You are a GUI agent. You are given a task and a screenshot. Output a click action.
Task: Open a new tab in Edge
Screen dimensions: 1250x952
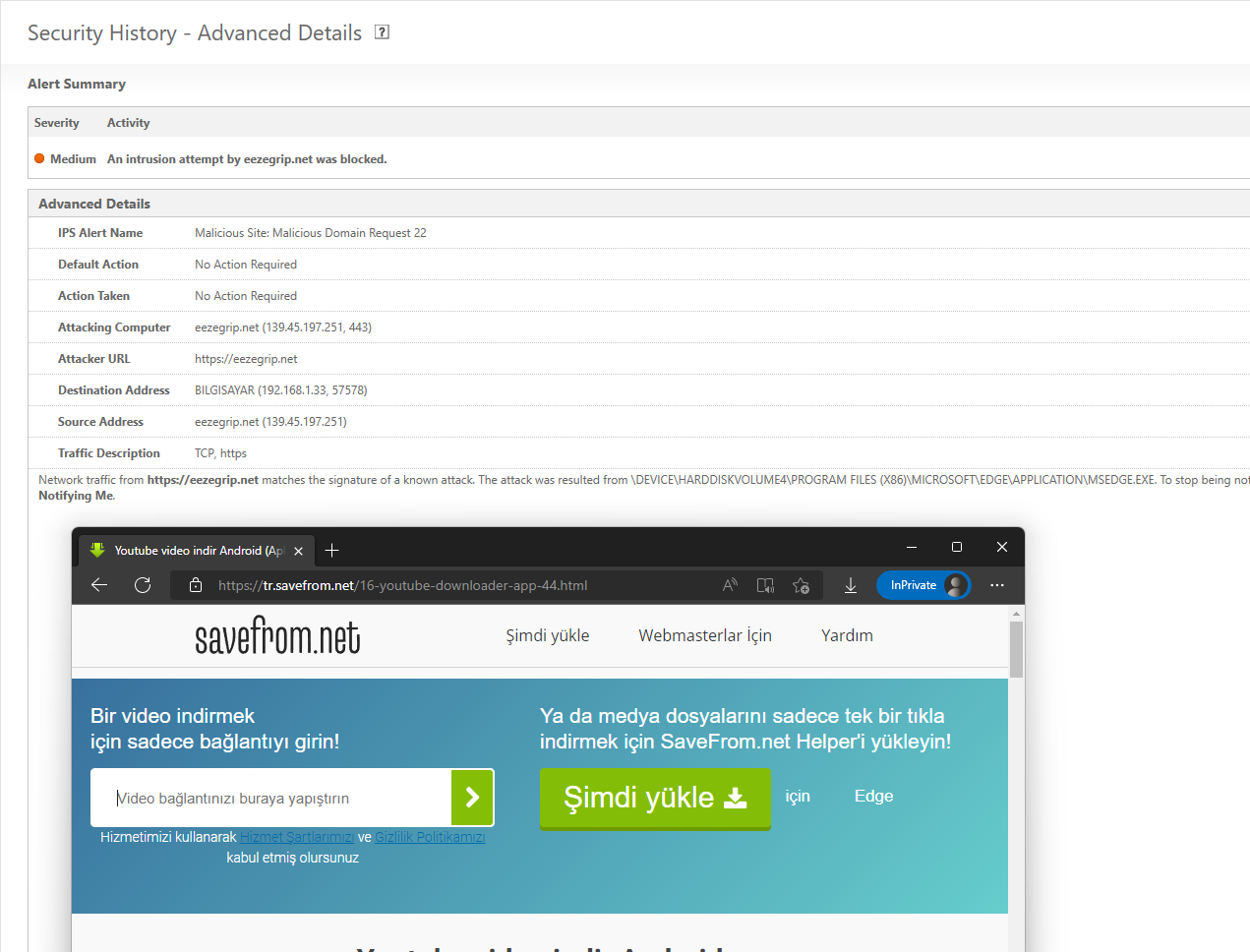click(331, 551)
